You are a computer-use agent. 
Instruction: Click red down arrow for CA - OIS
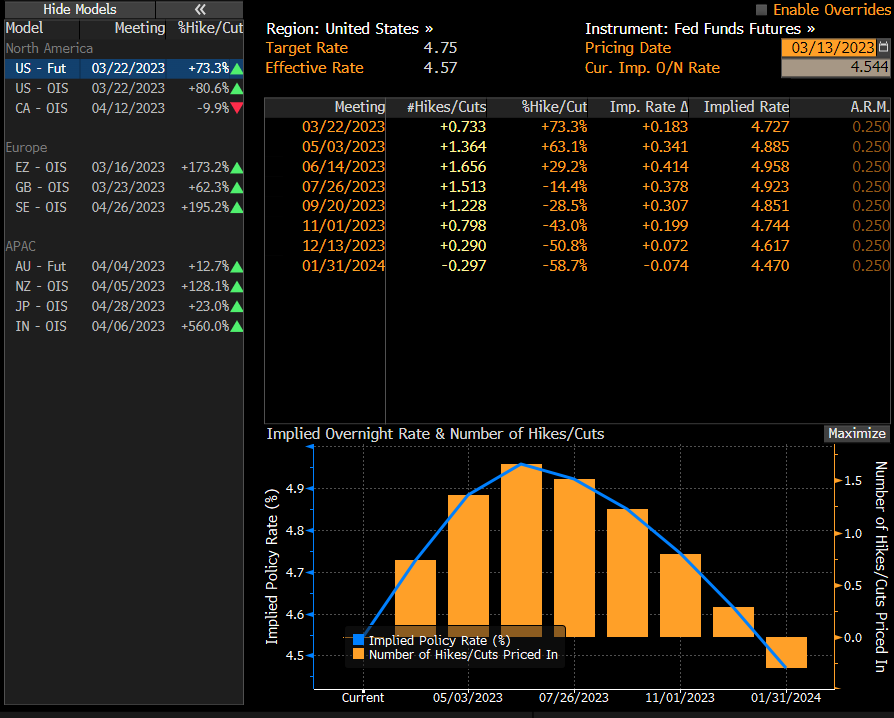(x=237, y=108)
